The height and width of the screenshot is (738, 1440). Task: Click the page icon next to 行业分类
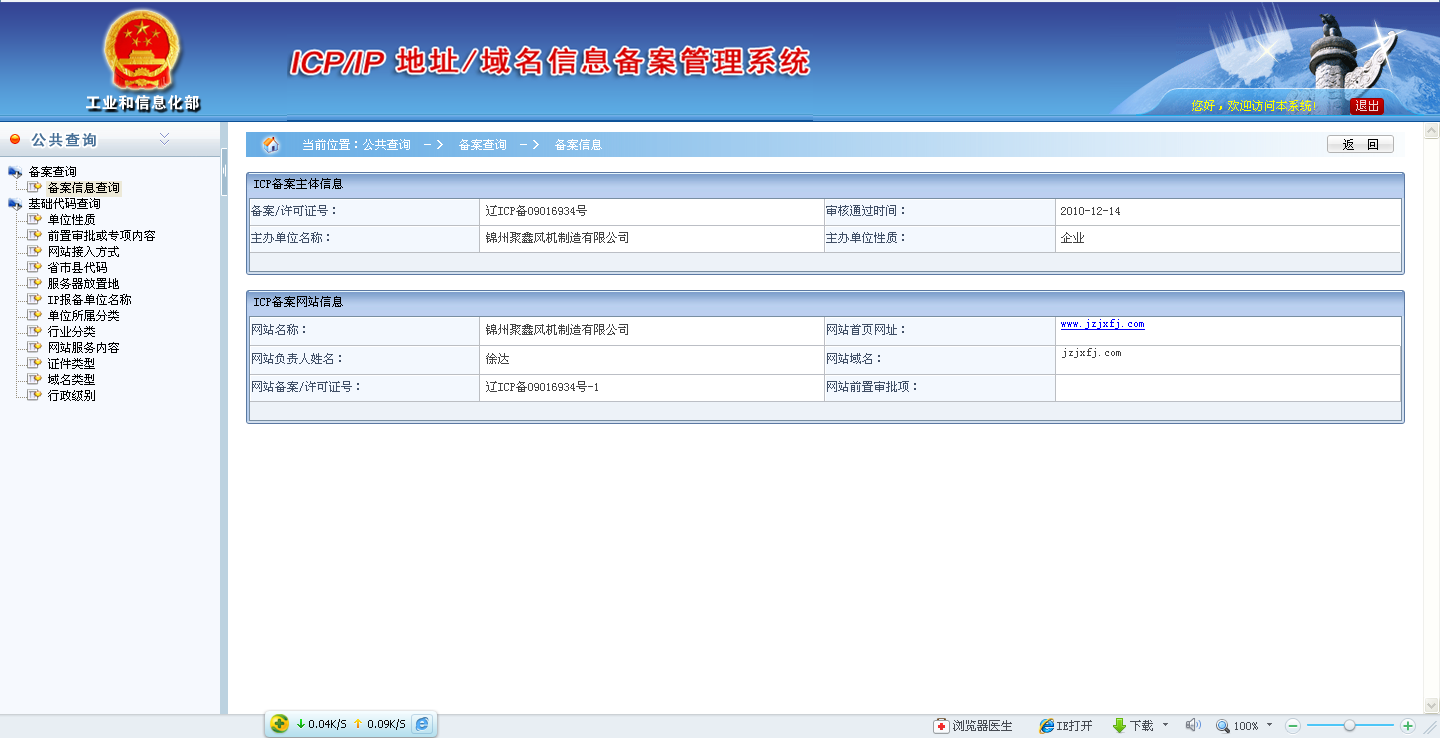pyautogui.click(x=35, y=332)
